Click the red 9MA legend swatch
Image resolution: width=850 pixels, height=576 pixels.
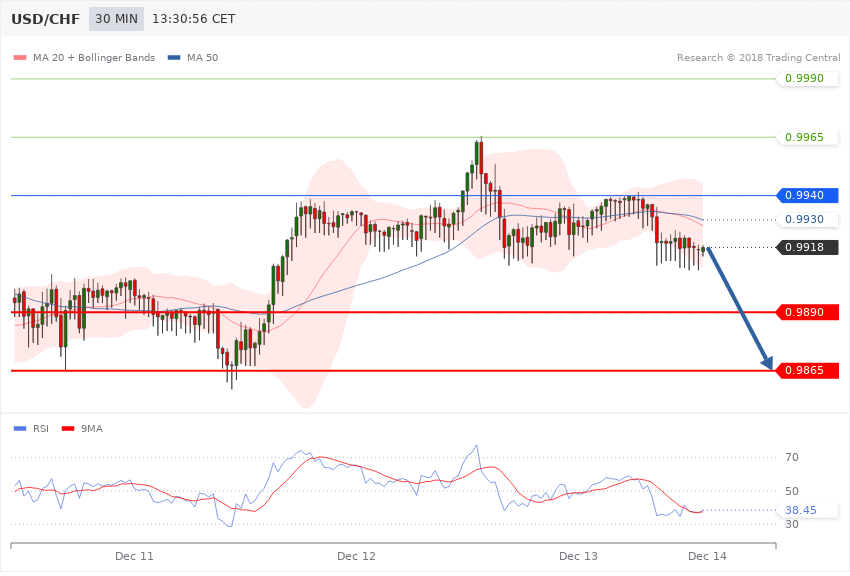pos(68,429)
